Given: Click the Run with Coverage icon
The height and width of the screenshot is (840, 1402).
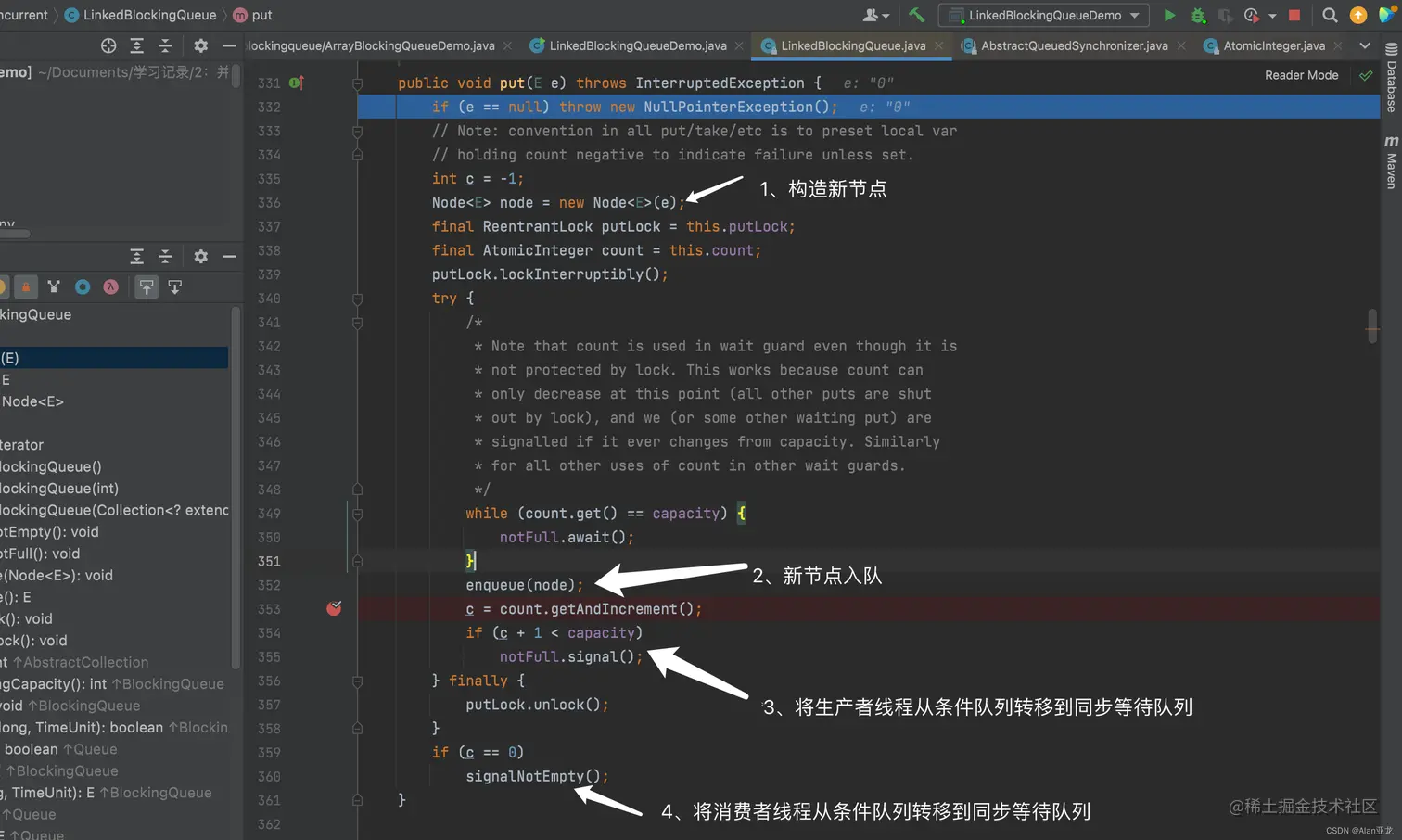Looking at the screenshot, I should 1225,15.
